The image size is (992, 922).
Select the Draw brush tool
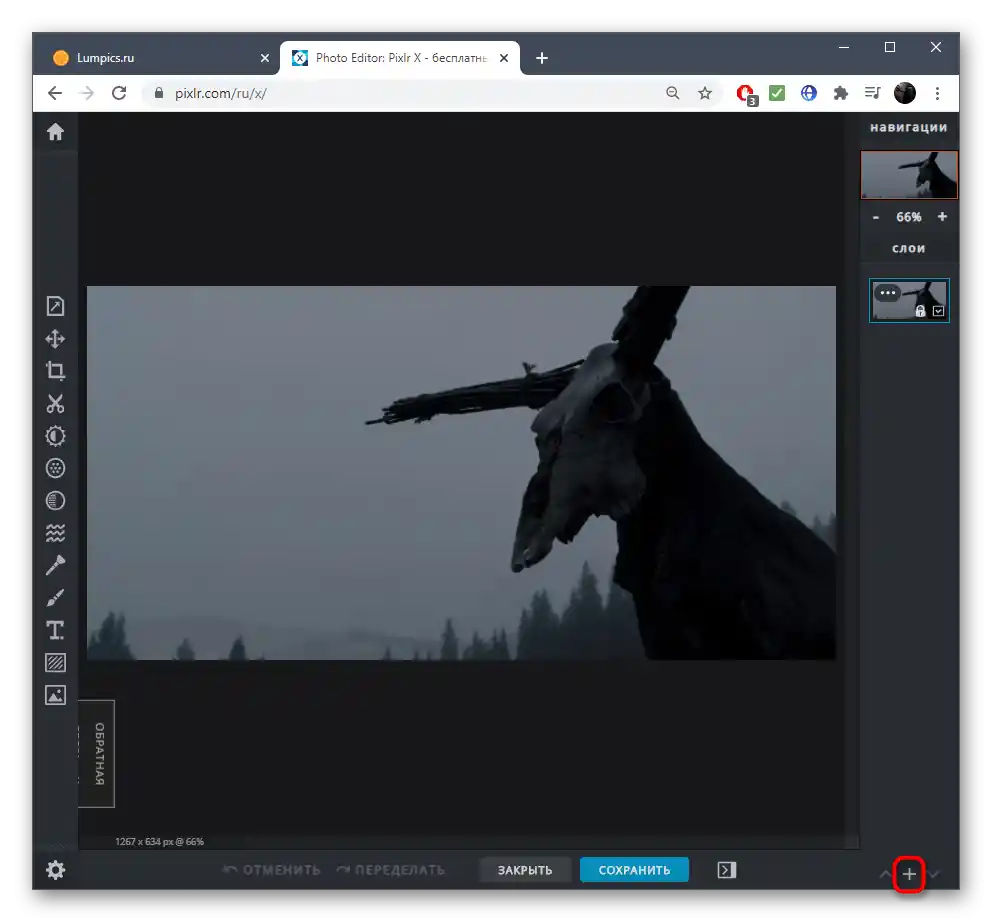(x=55, y=598)
